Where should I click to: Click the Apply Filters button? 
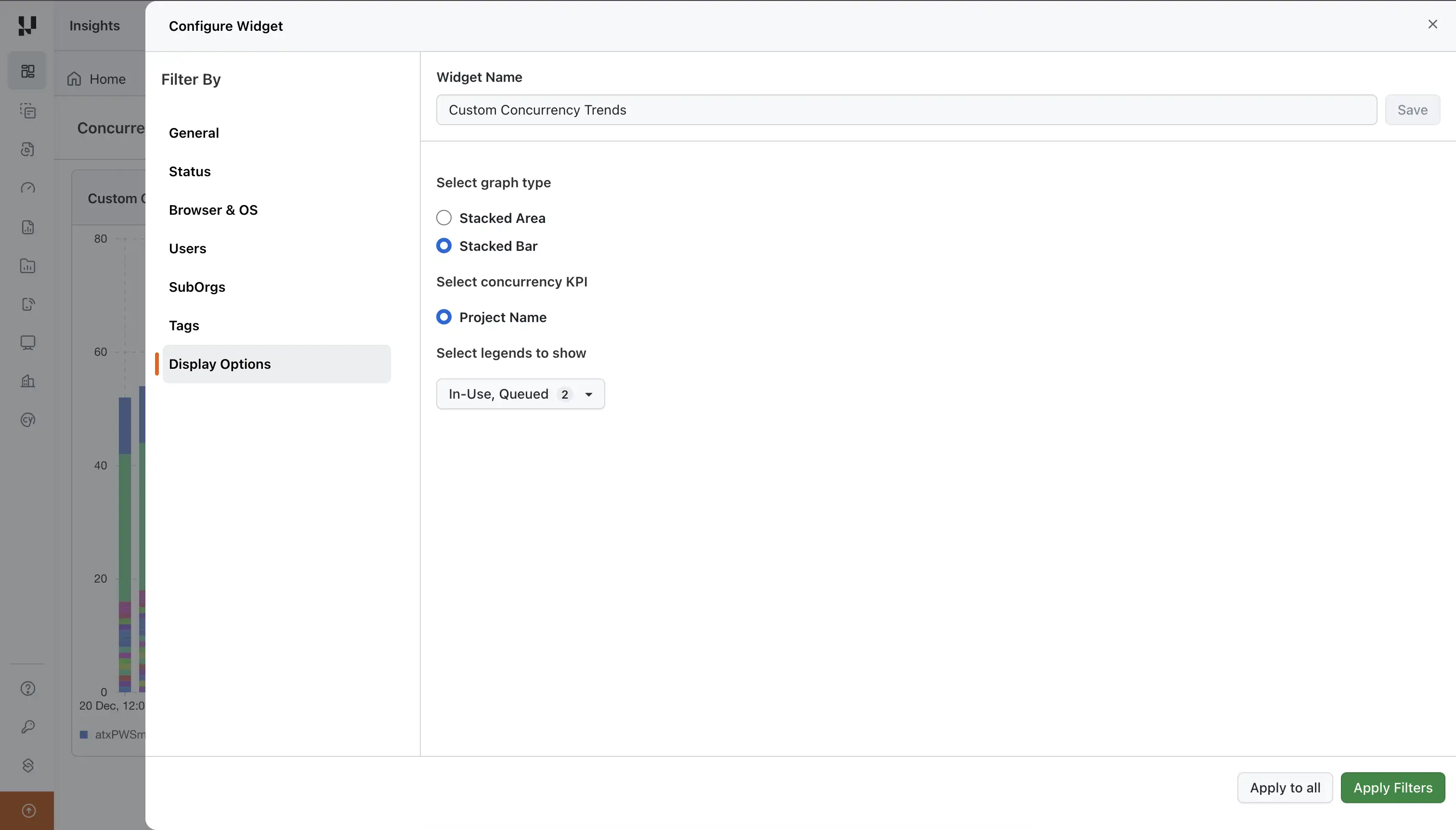(1393, 787)
